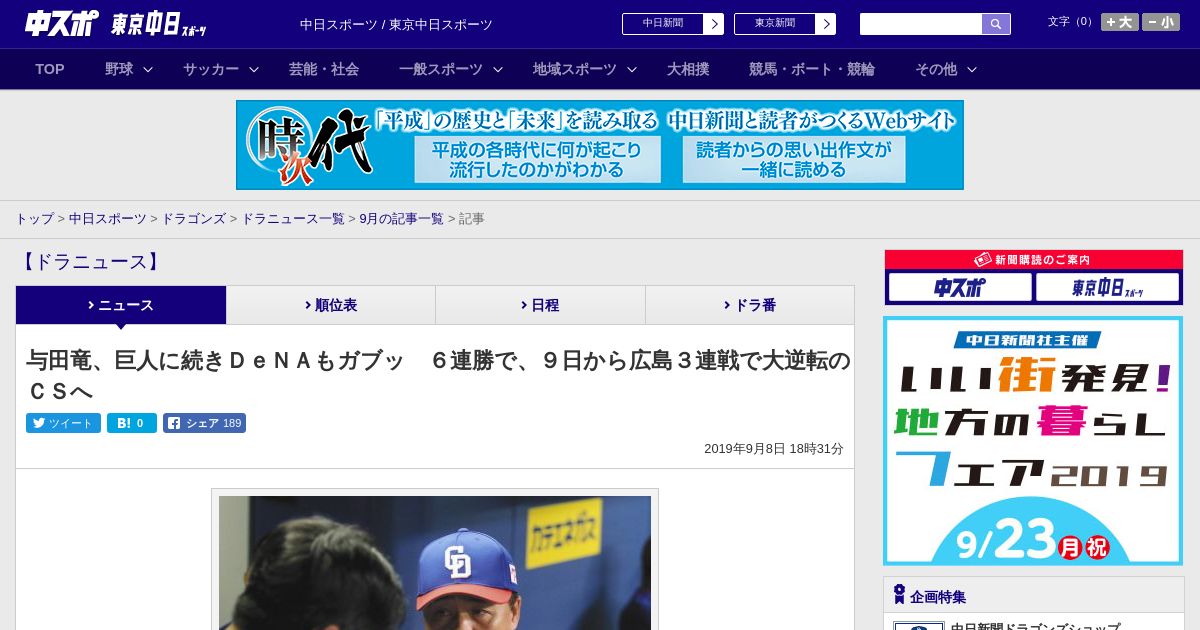The image size is (1200, 630).
Task: Click the arrow beside 中日新聞 button
Action: pyautogui.click(x=713, y=24)
